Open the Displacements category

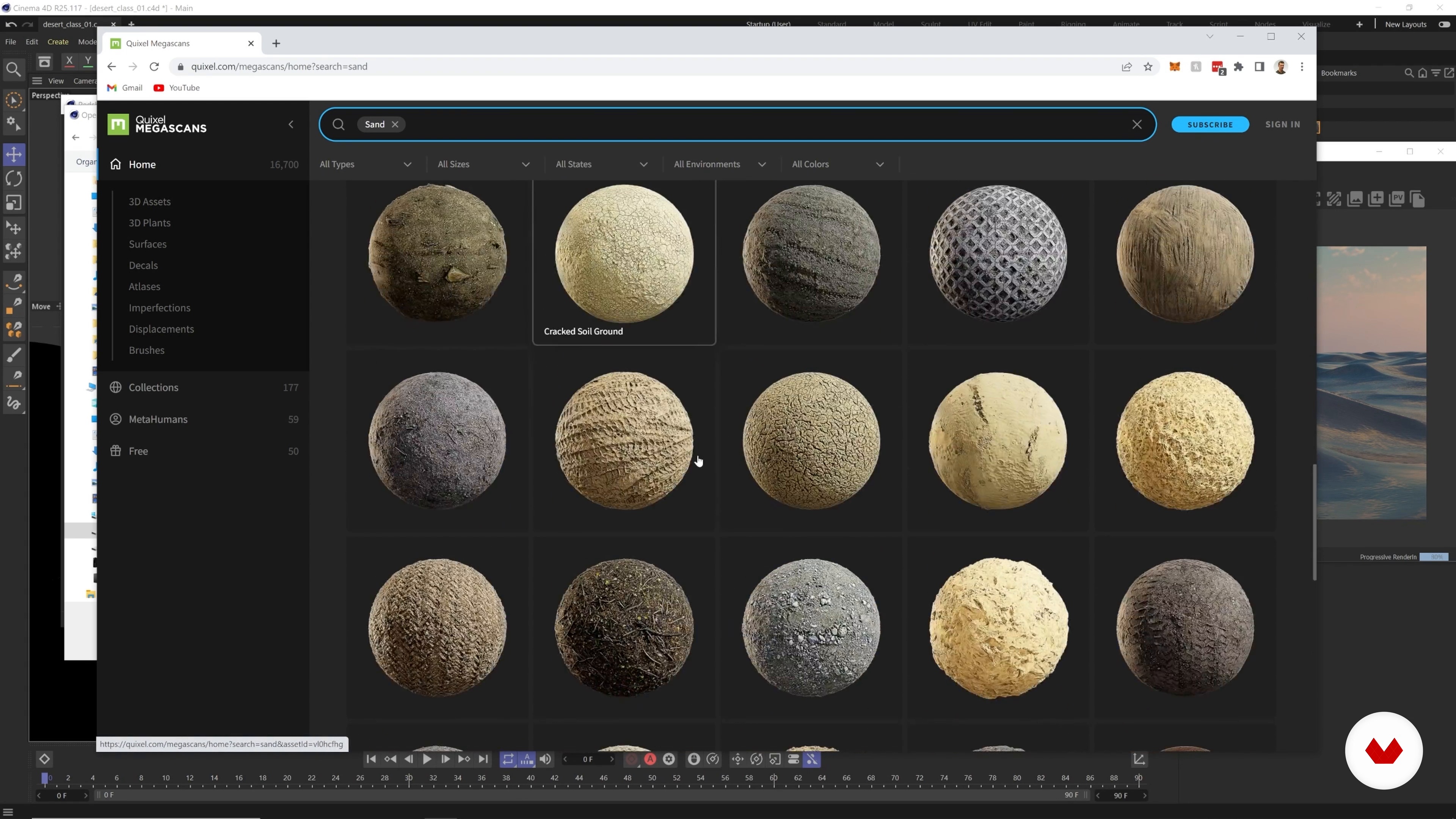point(161,329)
